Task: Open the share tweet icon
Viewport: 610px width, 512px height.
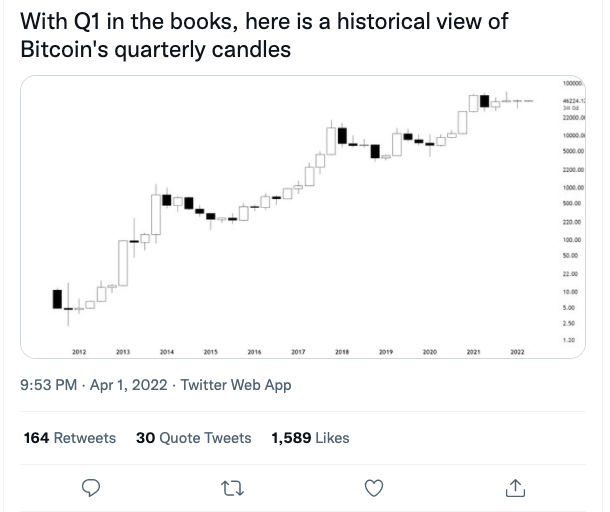Action: point(515,488)
